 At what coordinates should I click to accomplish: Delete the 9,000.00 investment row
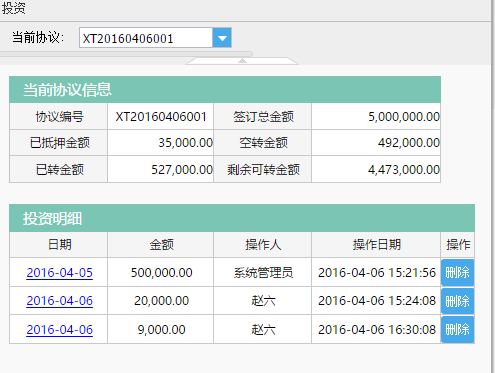[457, 330]
